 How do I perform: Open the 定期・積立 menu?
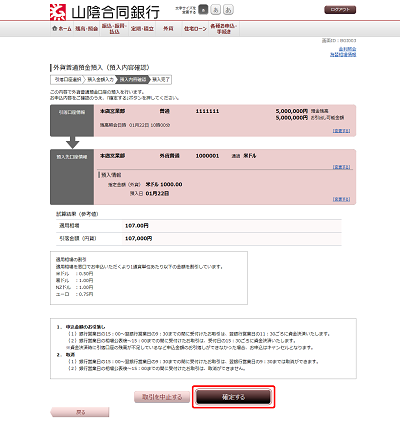[142, 29]
